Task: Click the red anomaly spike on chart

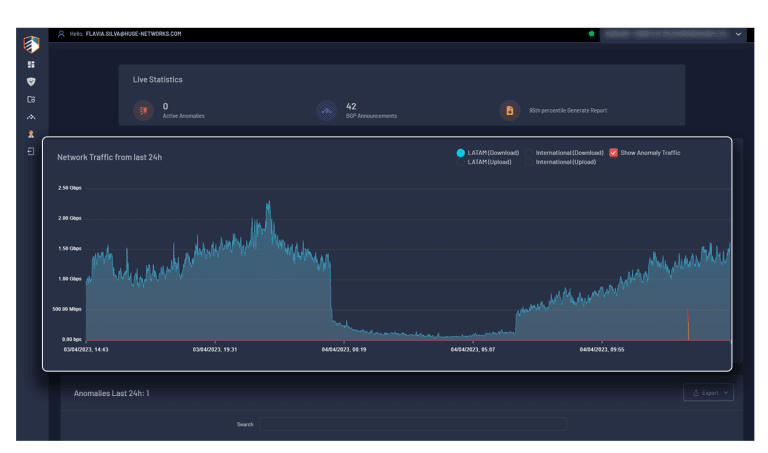Action: point(688,324)
